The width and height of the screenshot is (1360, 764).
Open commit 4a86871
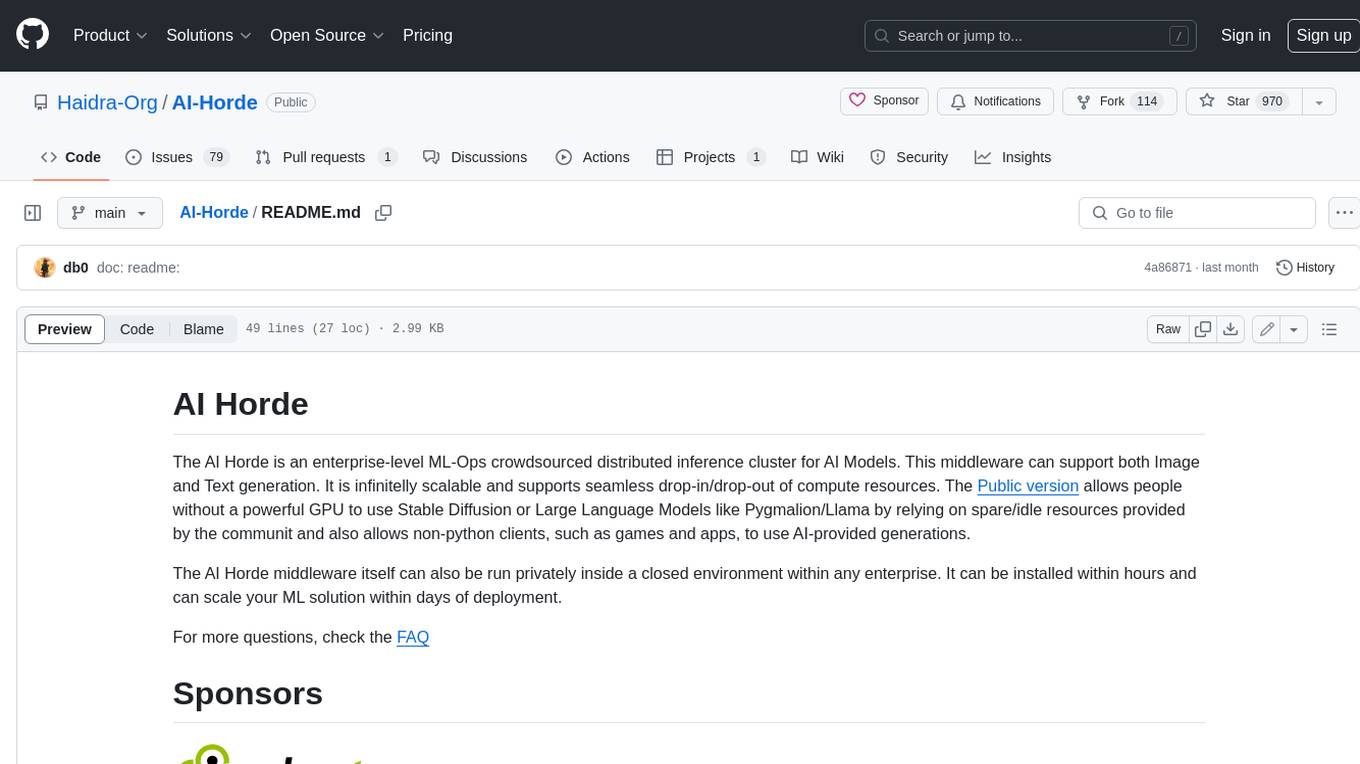click(1168, 267)
